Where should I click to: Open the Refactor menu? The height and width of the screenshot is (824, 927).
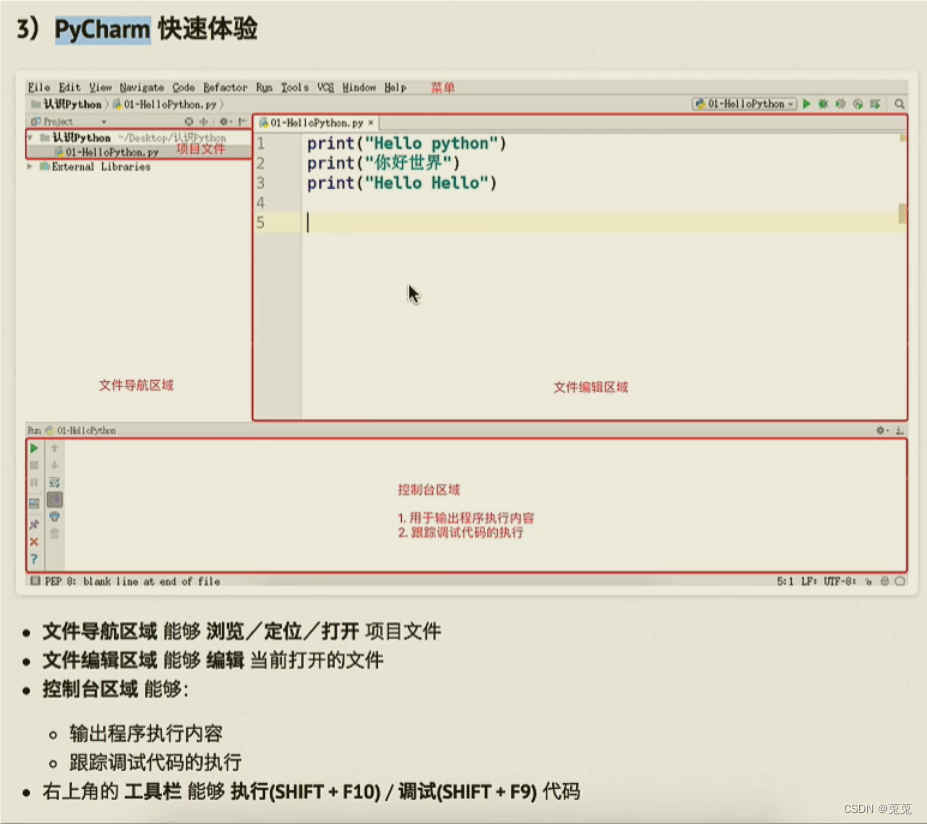point(225,87)
